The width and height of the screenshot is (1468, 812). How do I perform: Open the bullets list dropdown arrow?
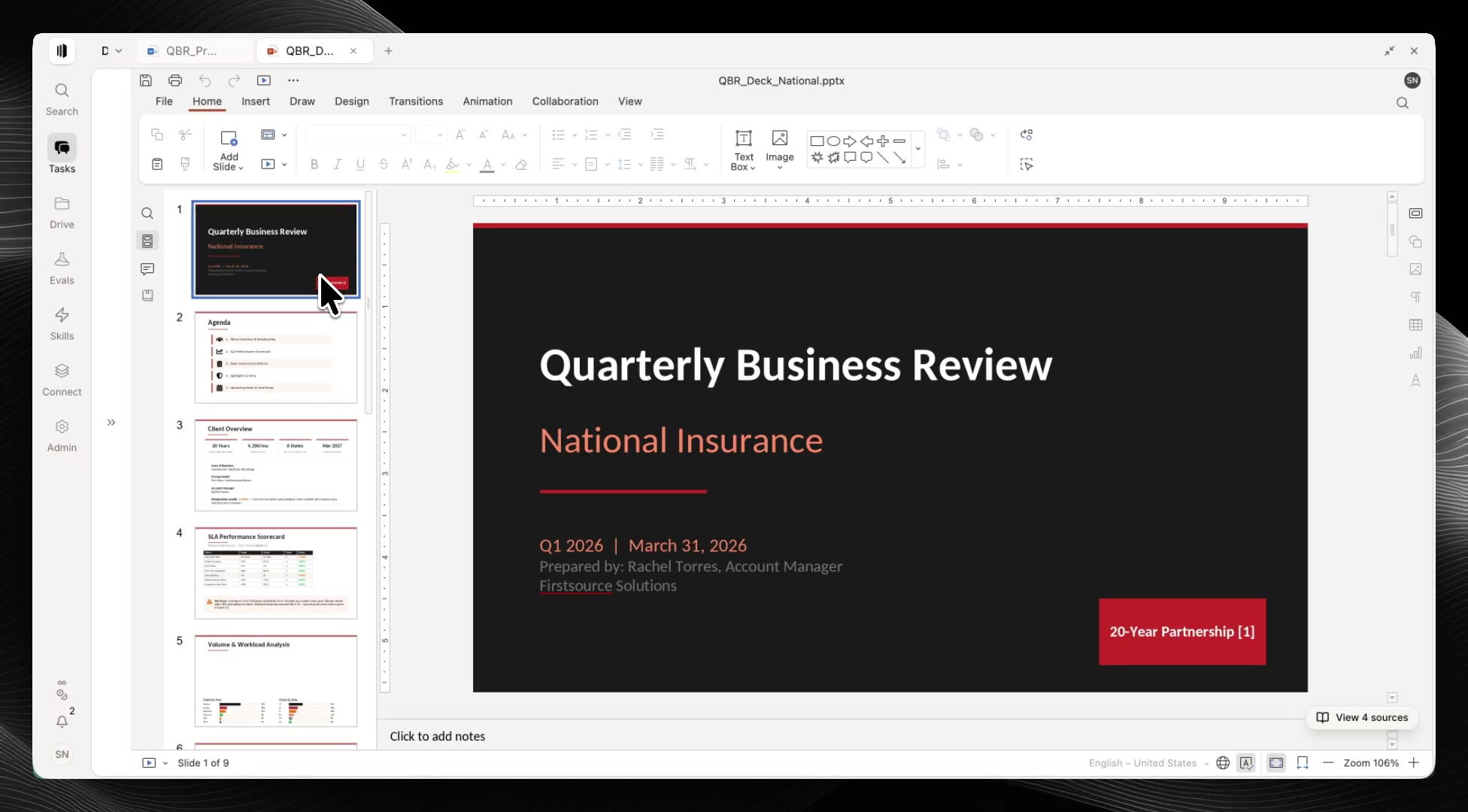[x=575, y=135]
